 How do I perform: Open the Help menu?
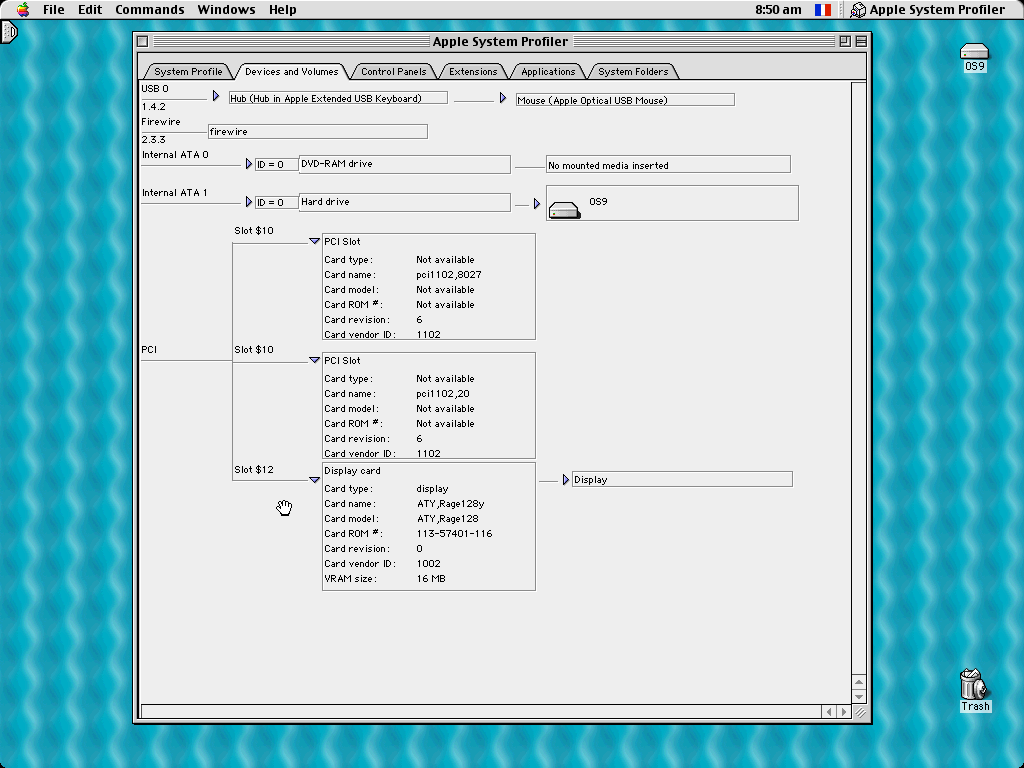coord(282,9)
